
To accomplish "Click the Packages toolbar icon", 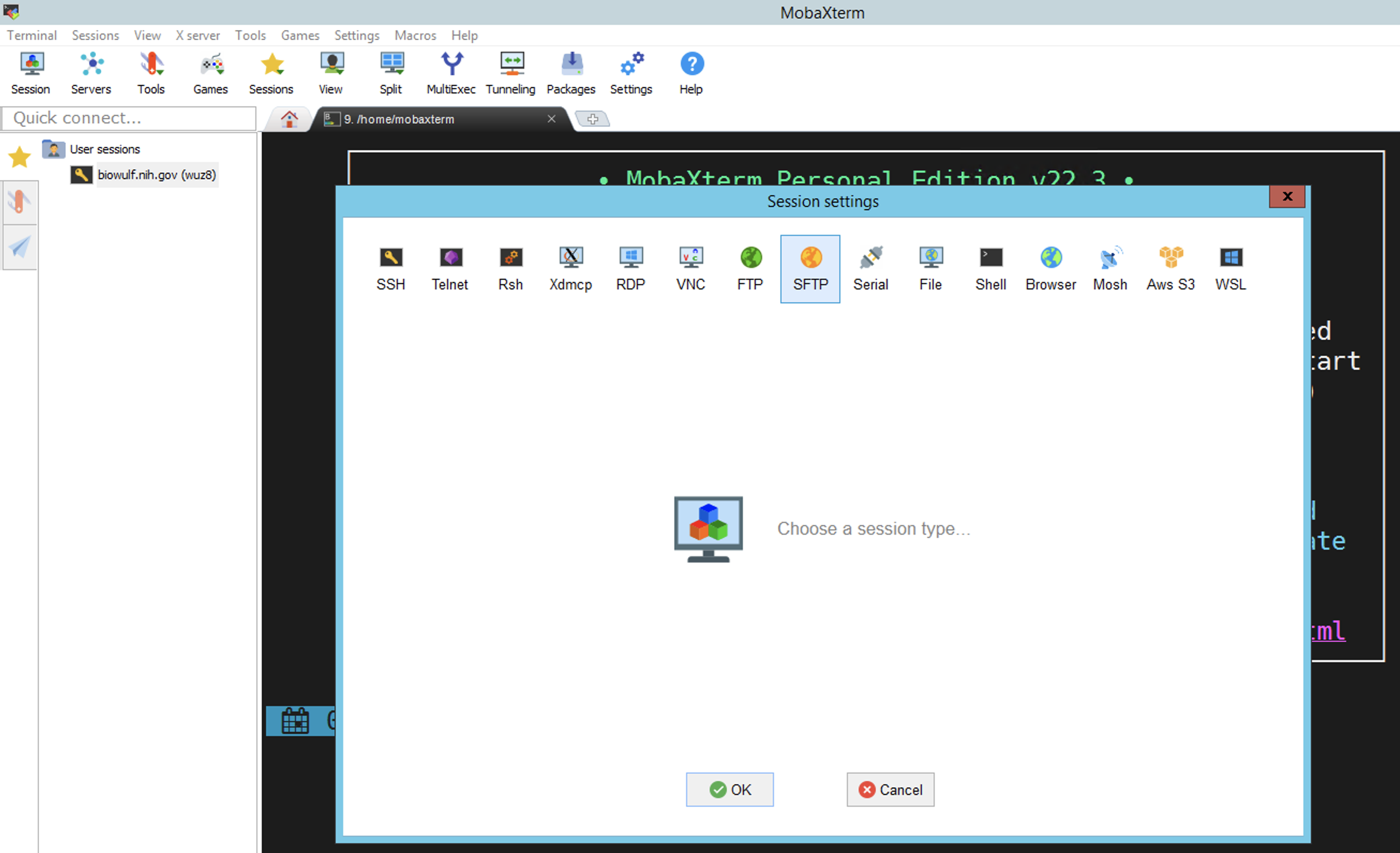I will click(x=570, y=74).
